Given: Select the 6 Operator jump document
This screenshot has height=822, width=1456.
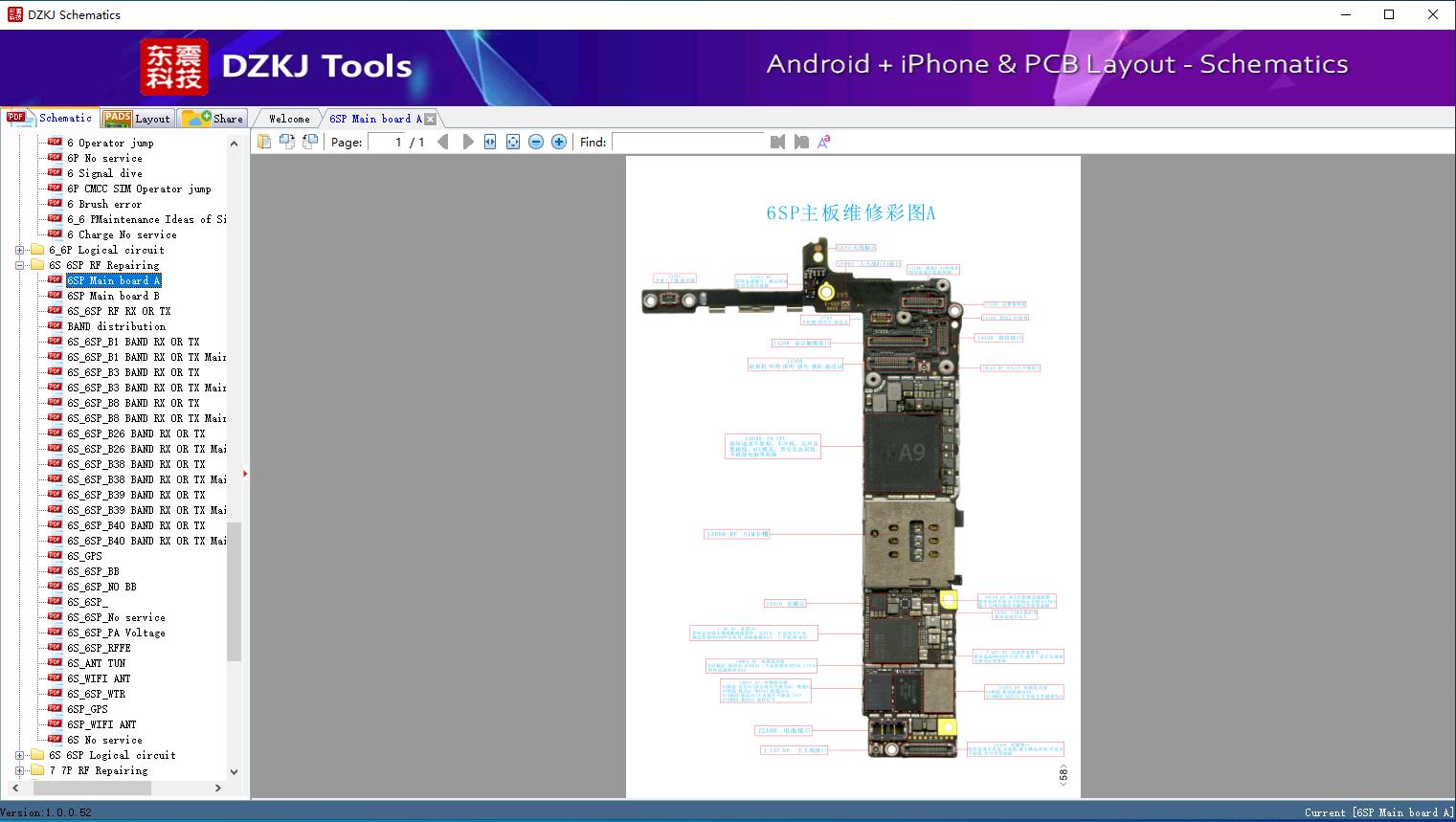Looking at the screenshot, I should [110, 143].
